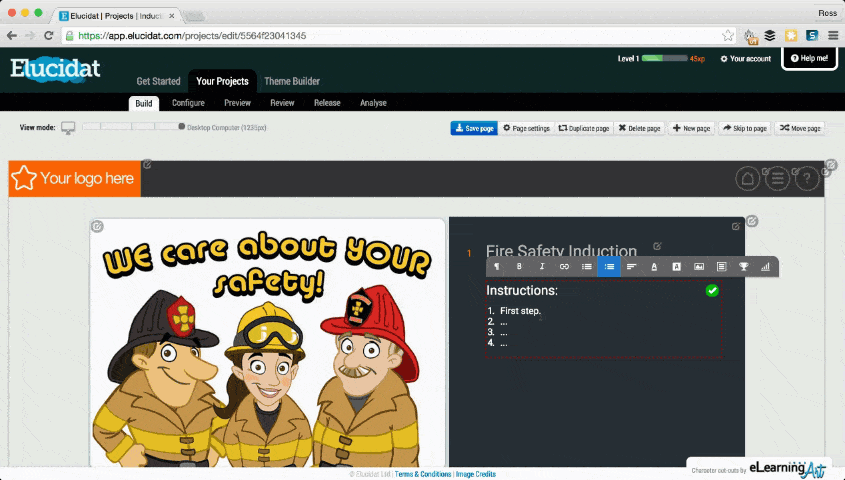Image resolution: width=845 pixels, height=480 pixels.
Task: Open the Review sub-tab
Action: point(282,103)
